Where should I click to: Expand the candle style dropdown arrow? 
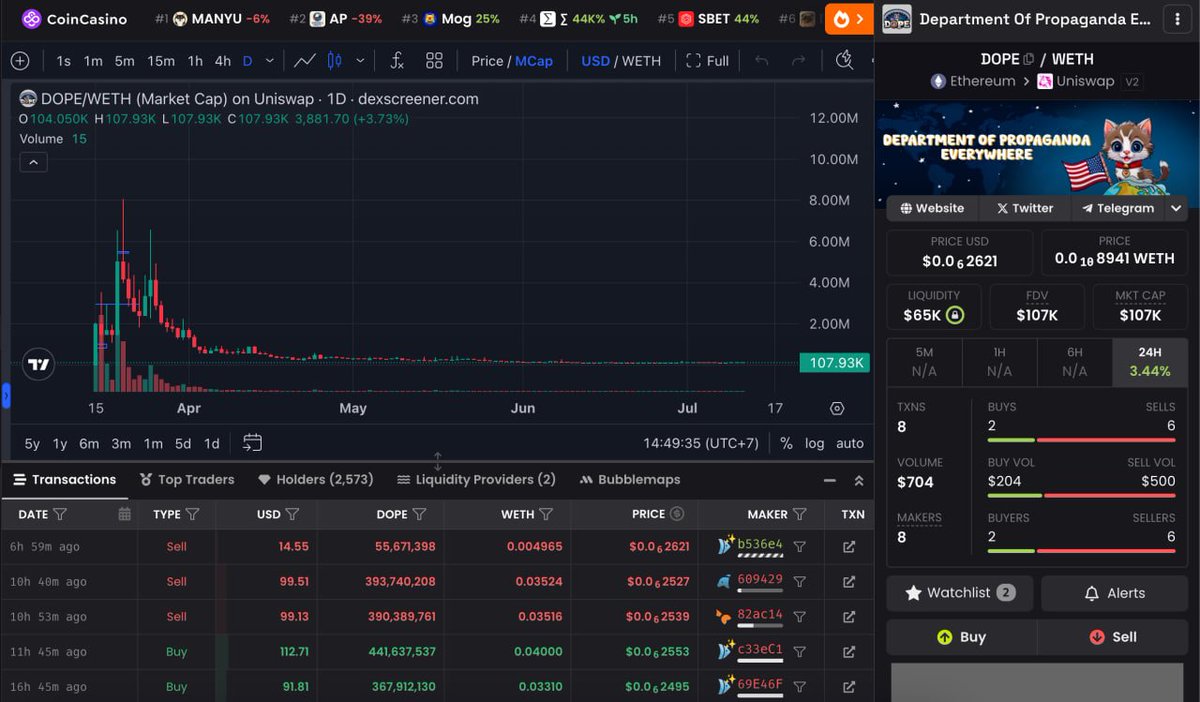coord(360,61)
